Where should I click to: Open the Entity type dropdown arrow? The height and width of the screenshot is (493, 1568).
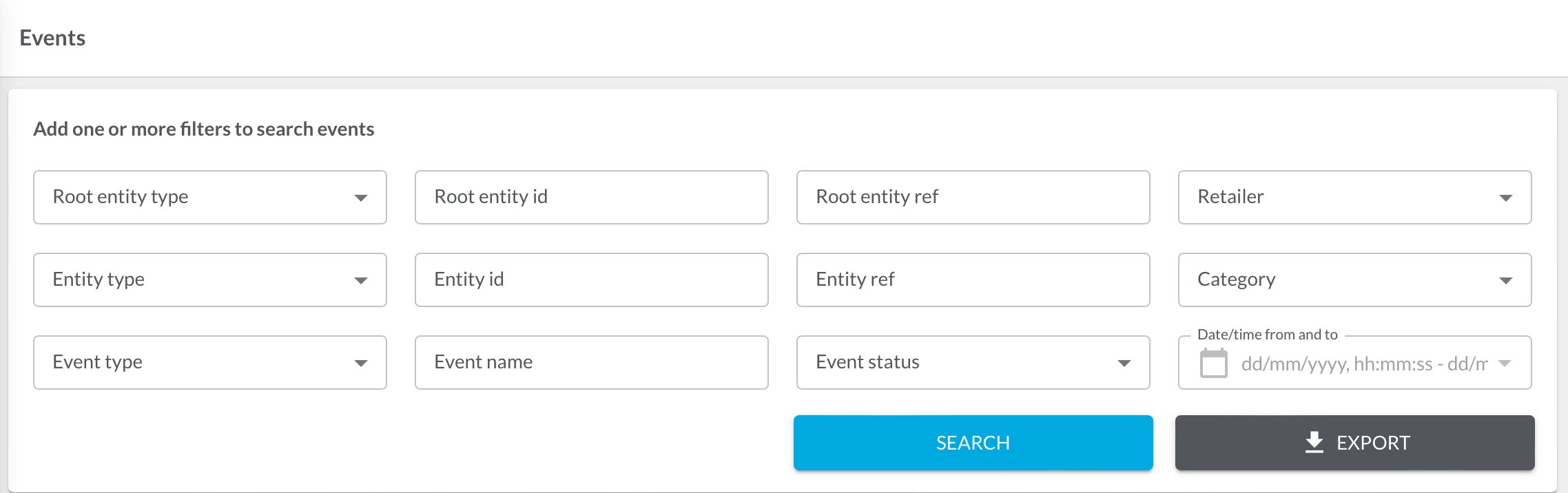(361, 280)
